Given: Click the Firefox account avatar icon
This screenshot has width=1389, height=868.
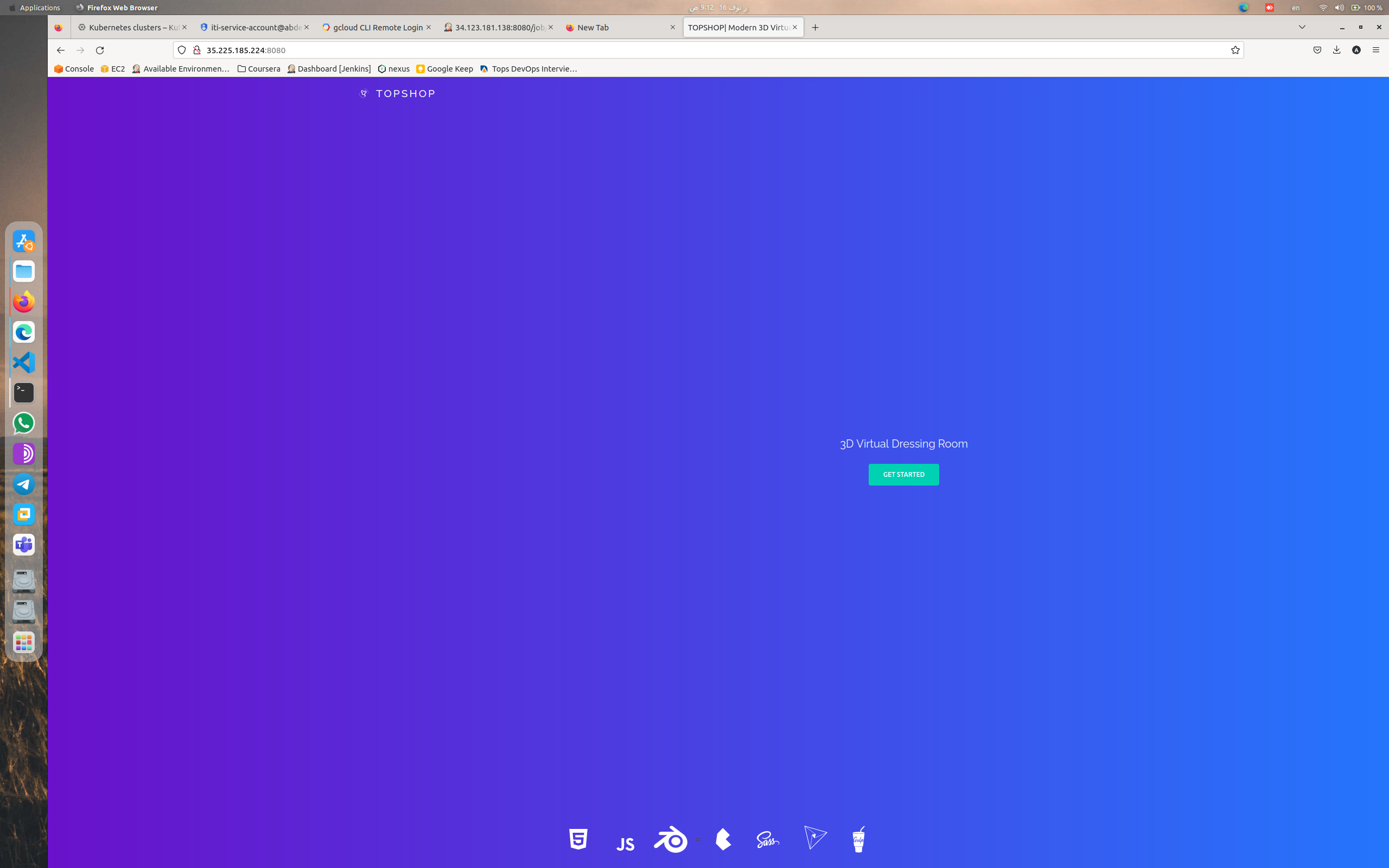Looking at the screenshot, I should click(1356, 50).
